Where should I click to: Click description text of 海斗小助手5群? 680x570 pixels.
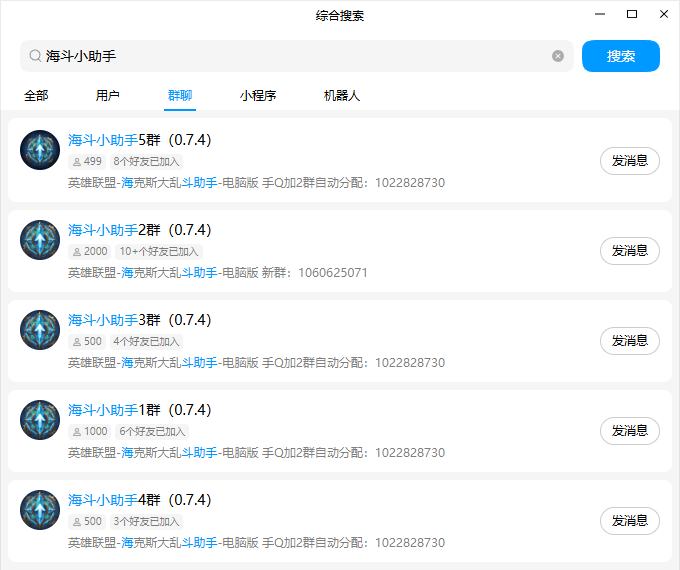click(256, 183)
